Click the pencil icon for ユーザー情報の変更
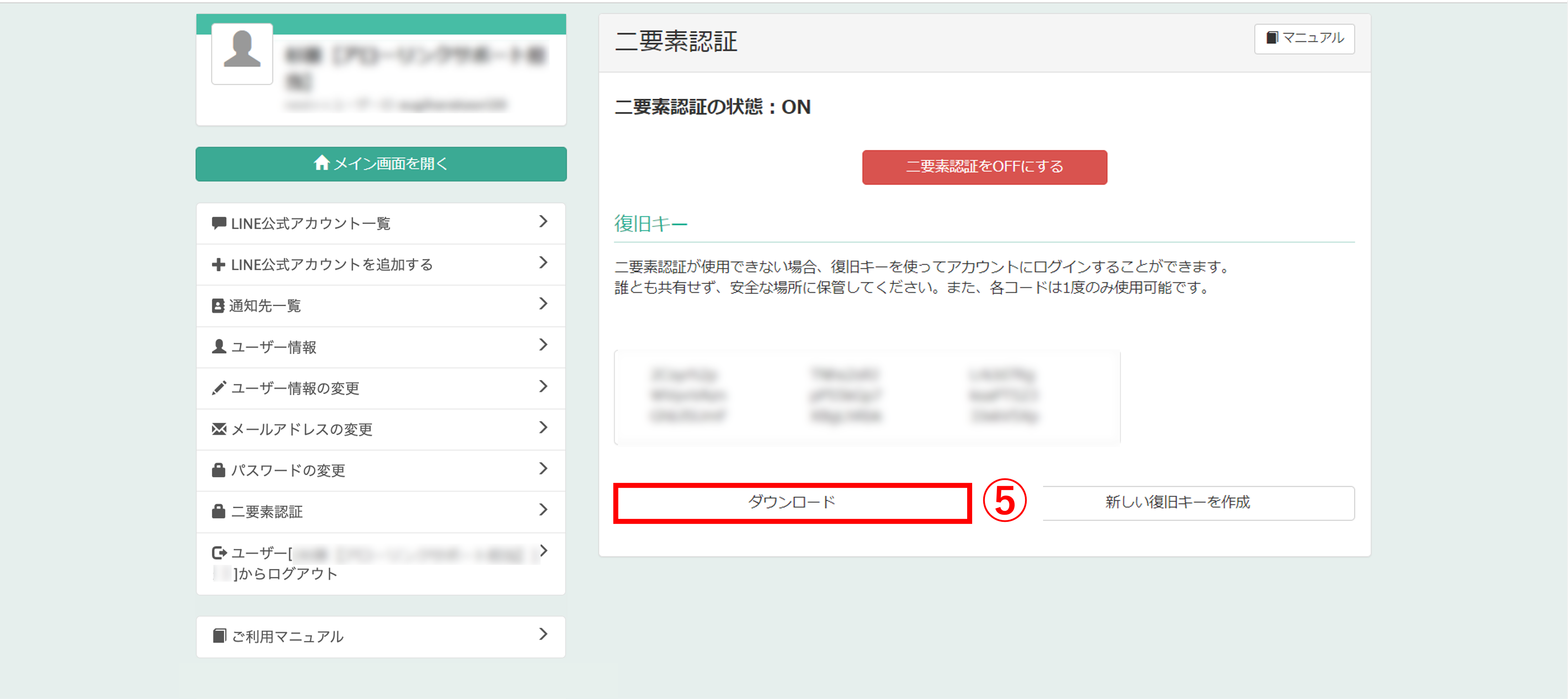Viewport: 1568px width, 699px height. (x=218, y=388)
